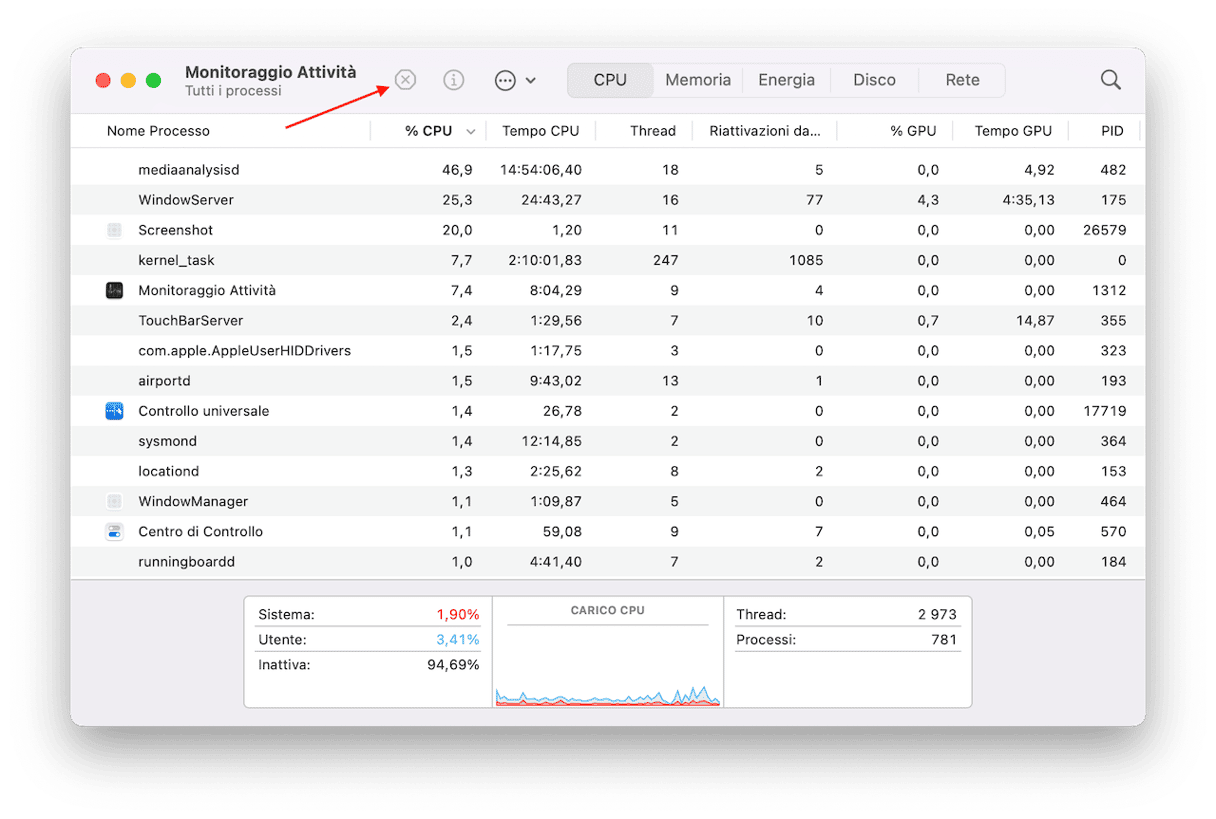Screen dimensions: 1216x819
Task: Click the Controllo universale process name
Action: [x=203, y=411]
